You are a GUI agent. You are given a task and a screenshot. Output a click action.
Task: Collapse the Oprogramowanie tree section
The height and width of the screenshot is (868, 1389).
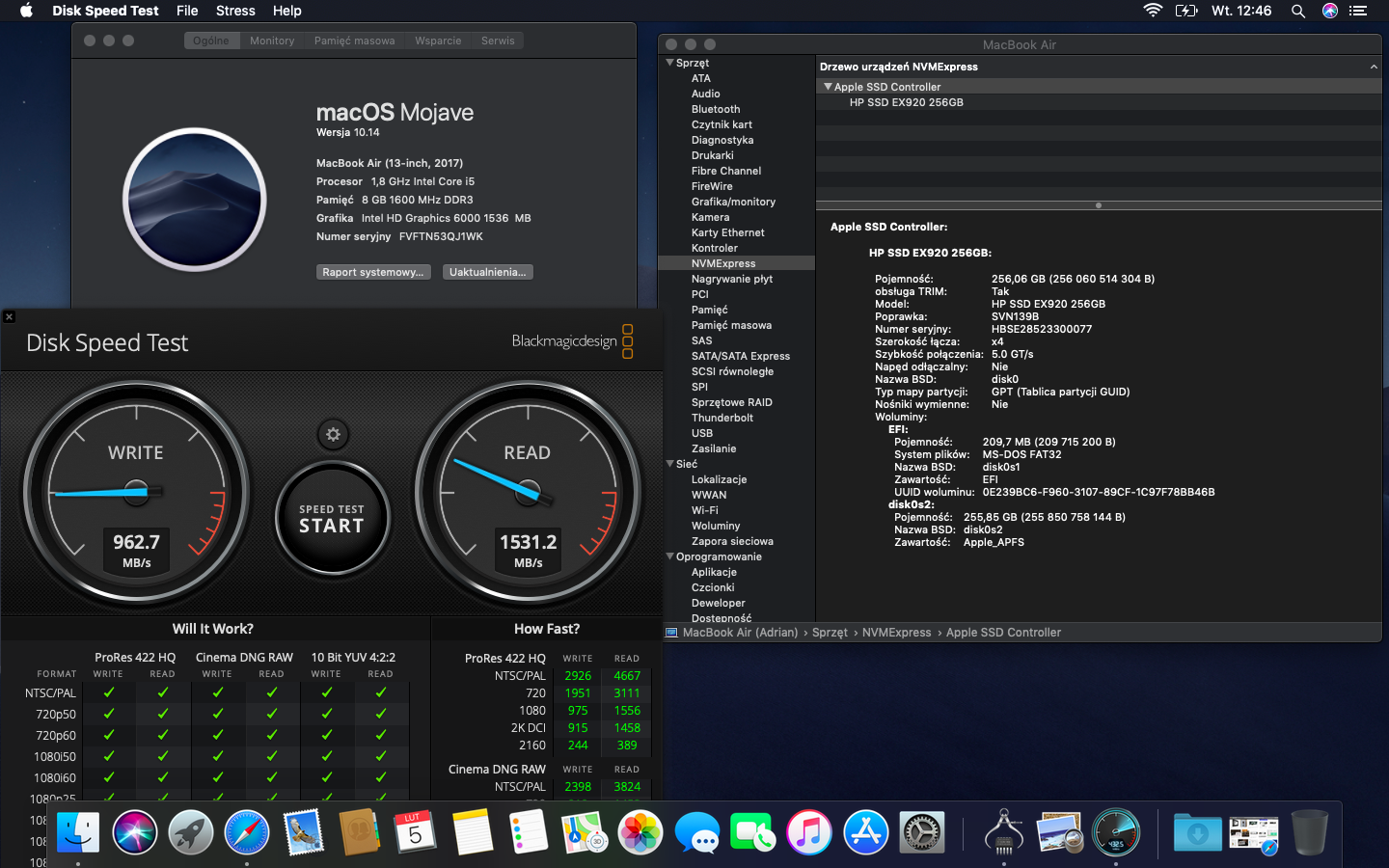(670, 556)
